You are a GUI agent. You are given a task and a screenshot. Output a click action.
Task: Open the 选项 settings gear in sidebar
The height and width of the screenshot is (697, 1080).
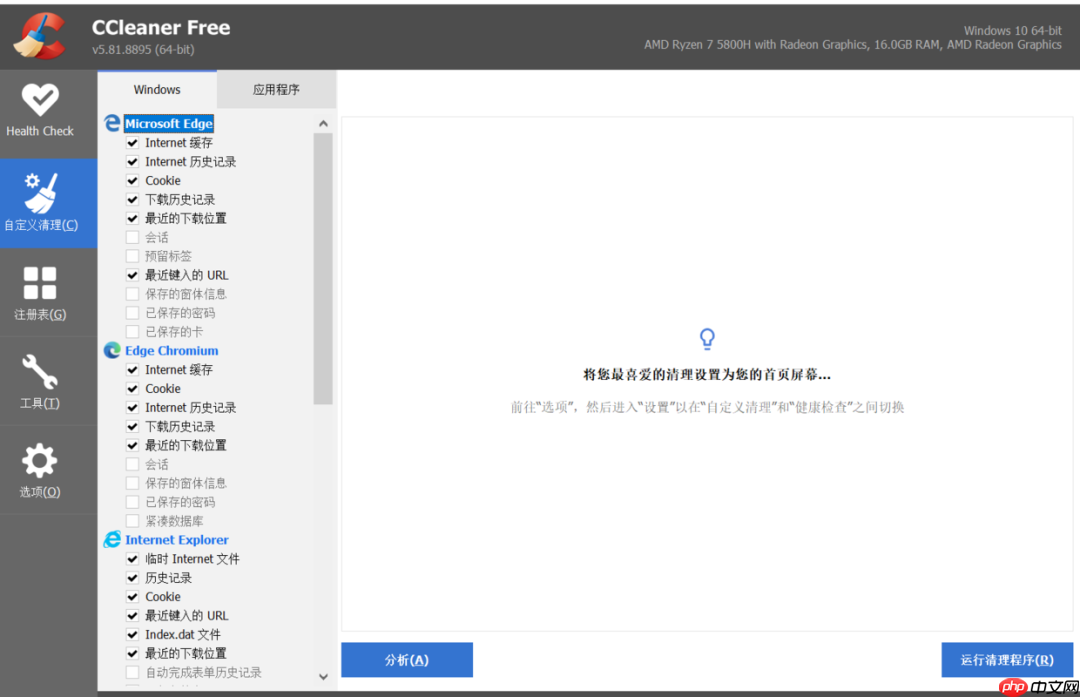tap(40, 470)
